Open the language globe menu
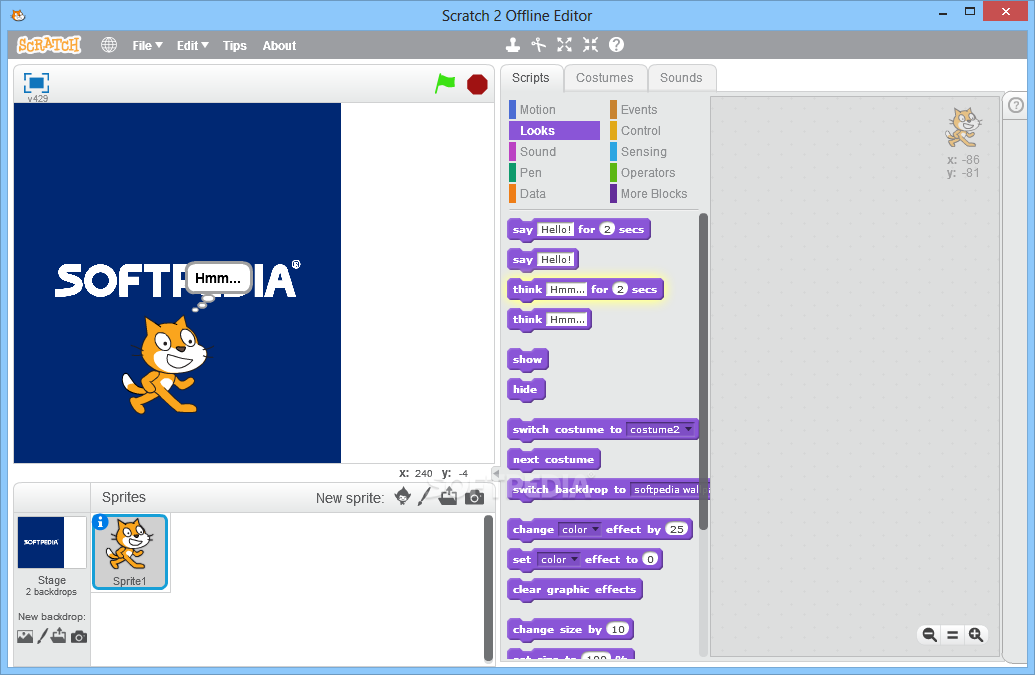Screen dimensions: 1035x675 pyautogui.click(x=109, y=45)
